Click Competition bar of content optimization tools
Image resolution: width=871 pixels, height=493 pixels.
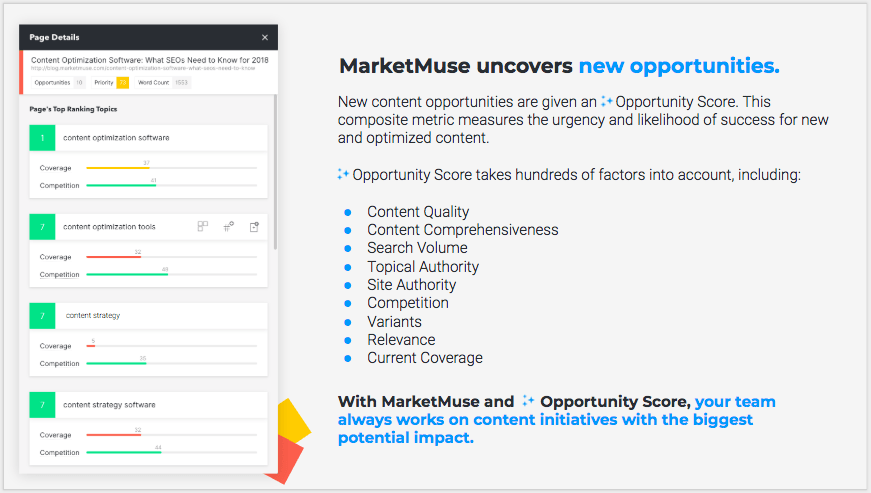pos(172,274)
